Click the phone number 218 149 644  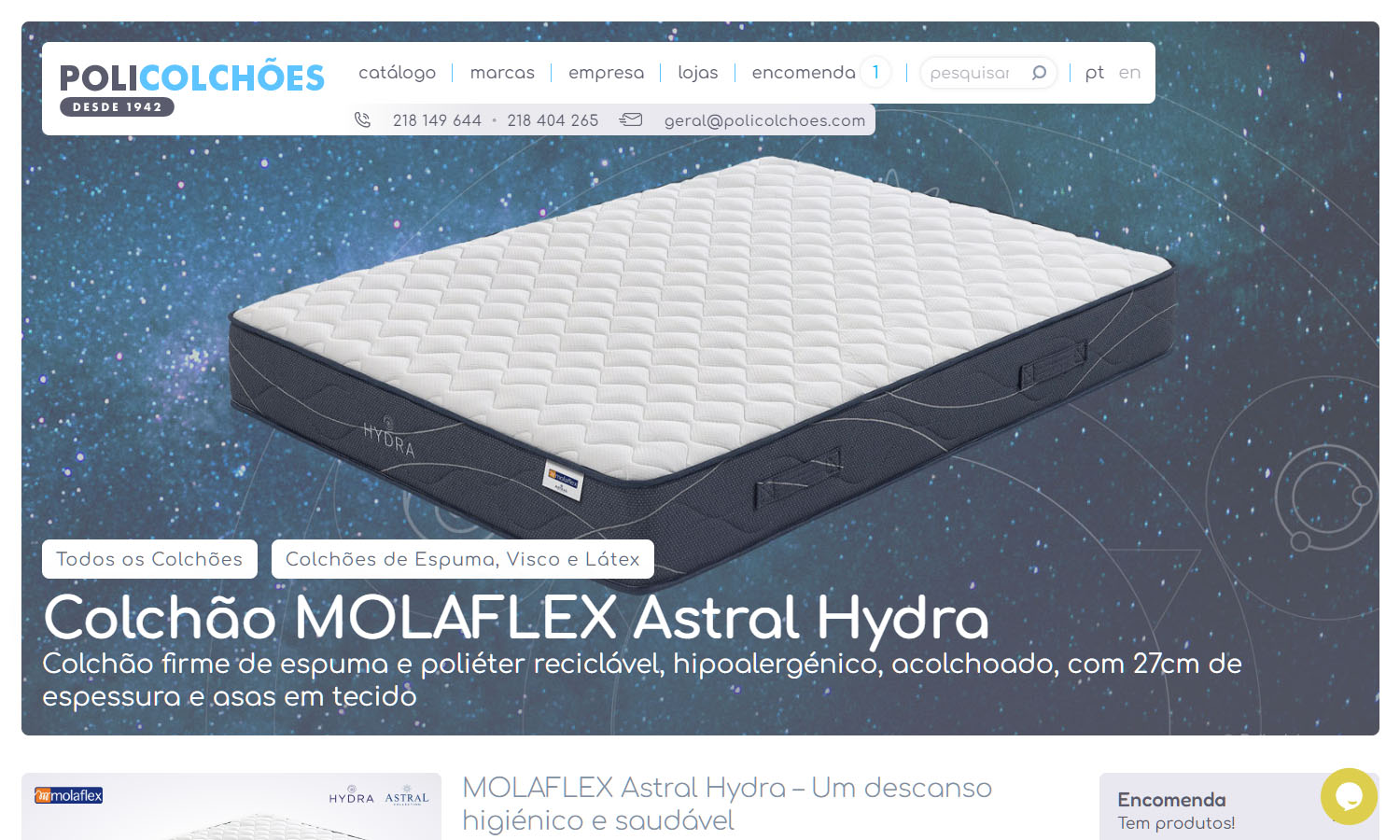coord(437,120)
